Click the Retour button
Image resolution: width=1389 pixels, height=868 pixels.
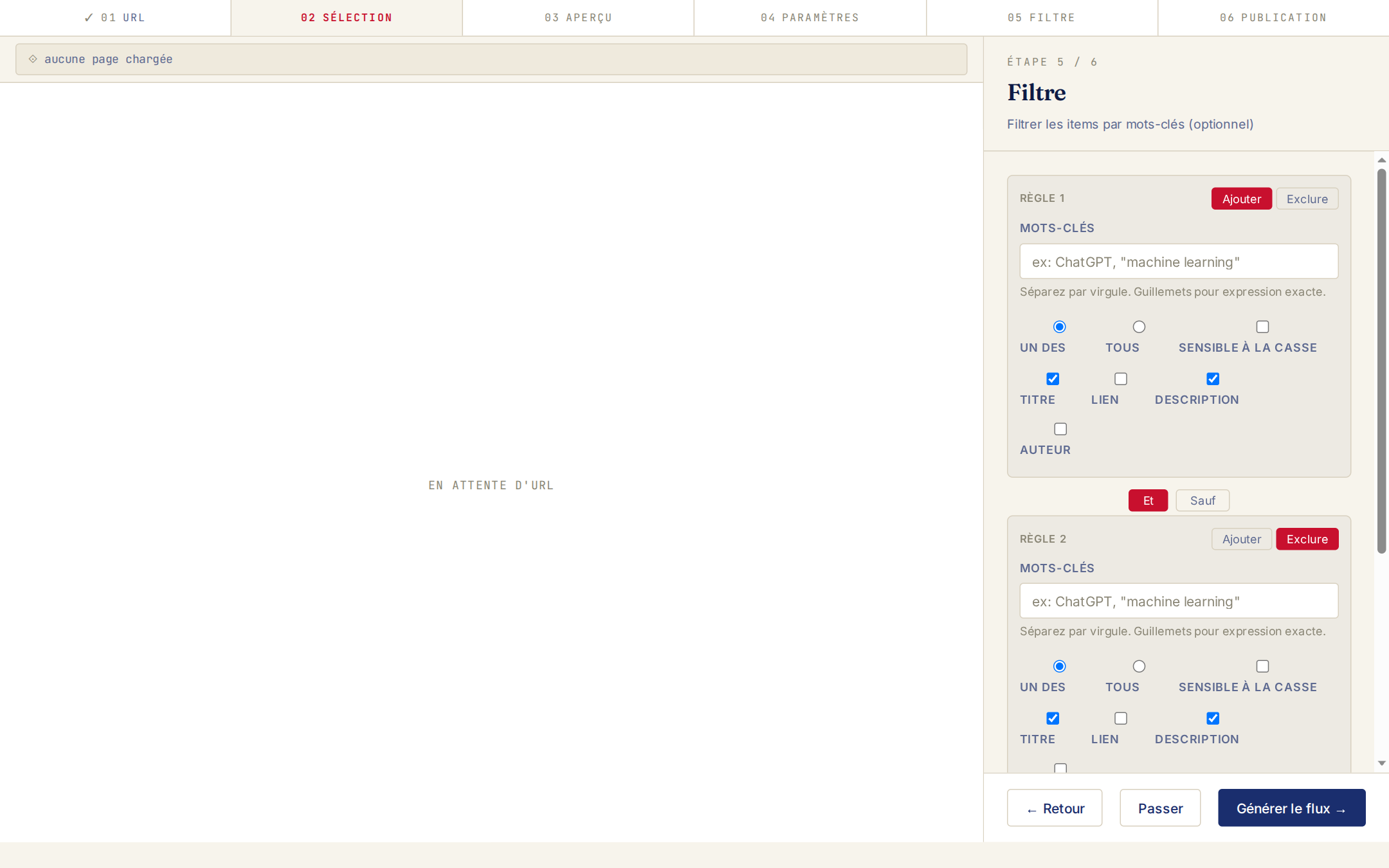point(1055,808)
